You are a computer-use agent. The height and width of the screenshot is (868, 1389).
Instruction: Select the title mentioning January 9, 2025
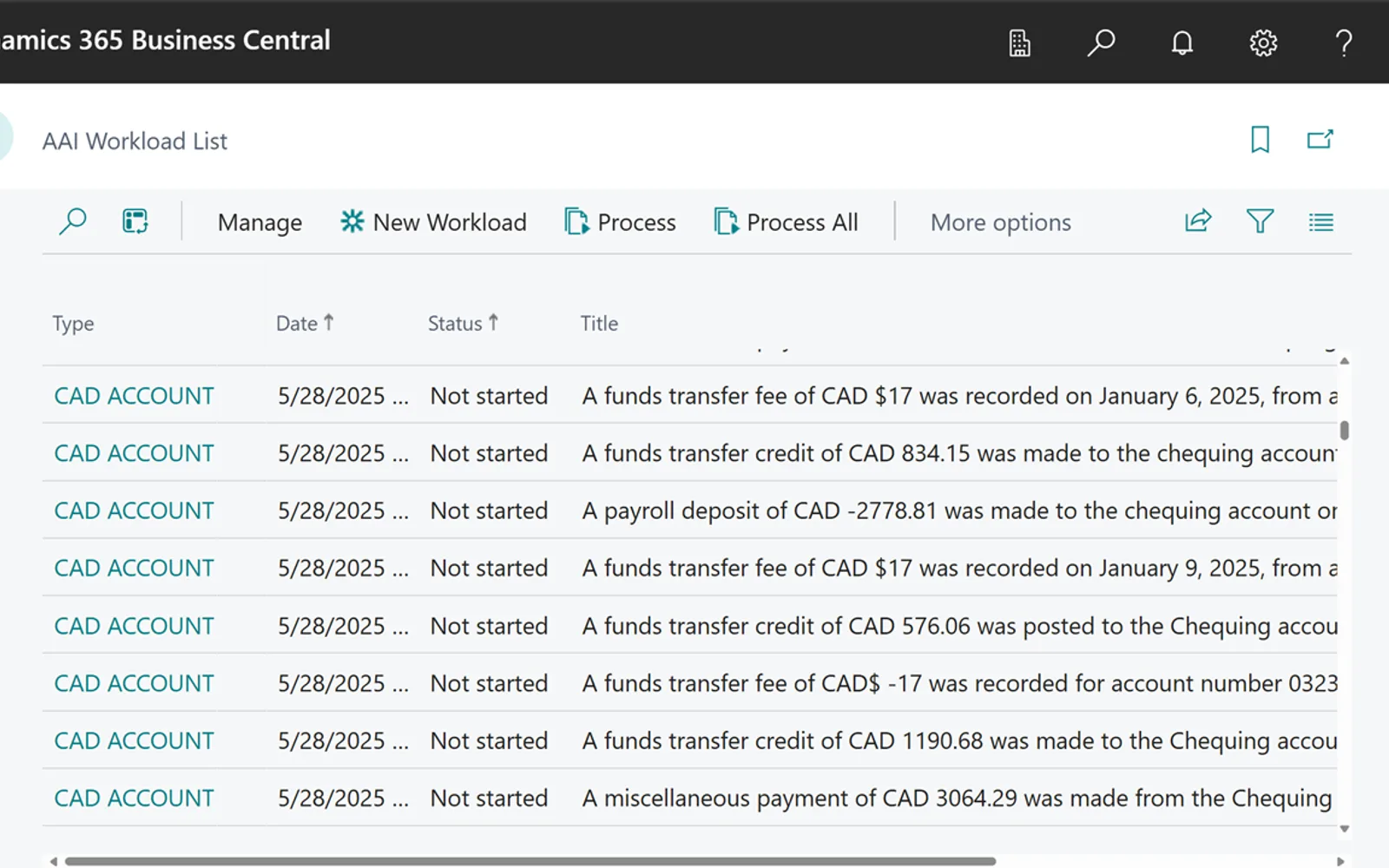point(959,568)
